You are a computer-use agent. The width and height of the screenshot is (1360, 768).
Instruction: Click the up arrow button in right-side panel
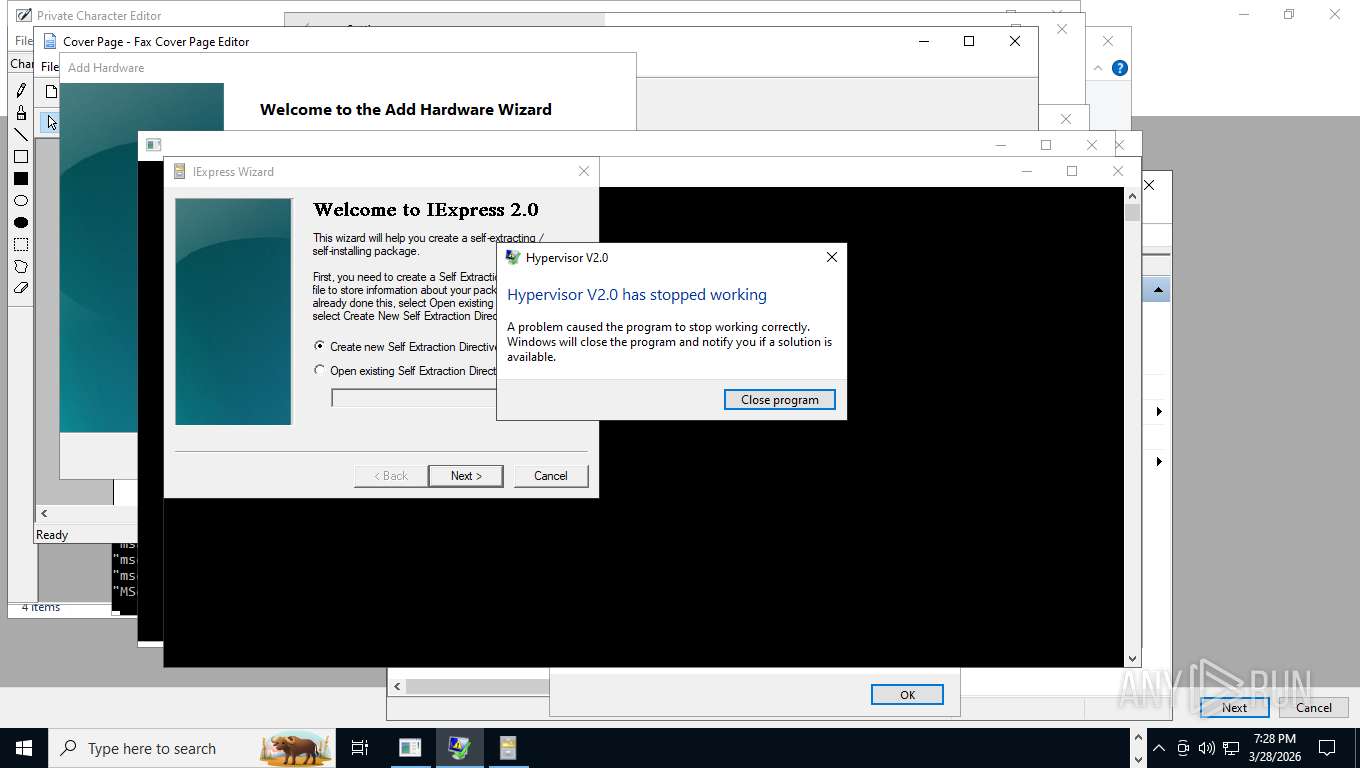click(1157, 290)
